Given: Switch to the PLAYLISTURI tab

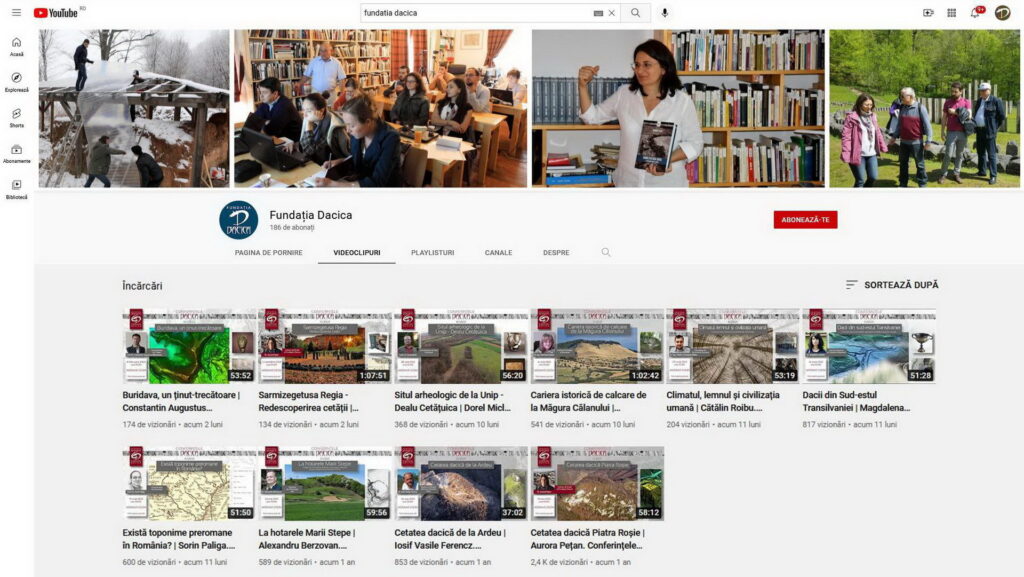Looking at the screenshot, I should [432, 253].
